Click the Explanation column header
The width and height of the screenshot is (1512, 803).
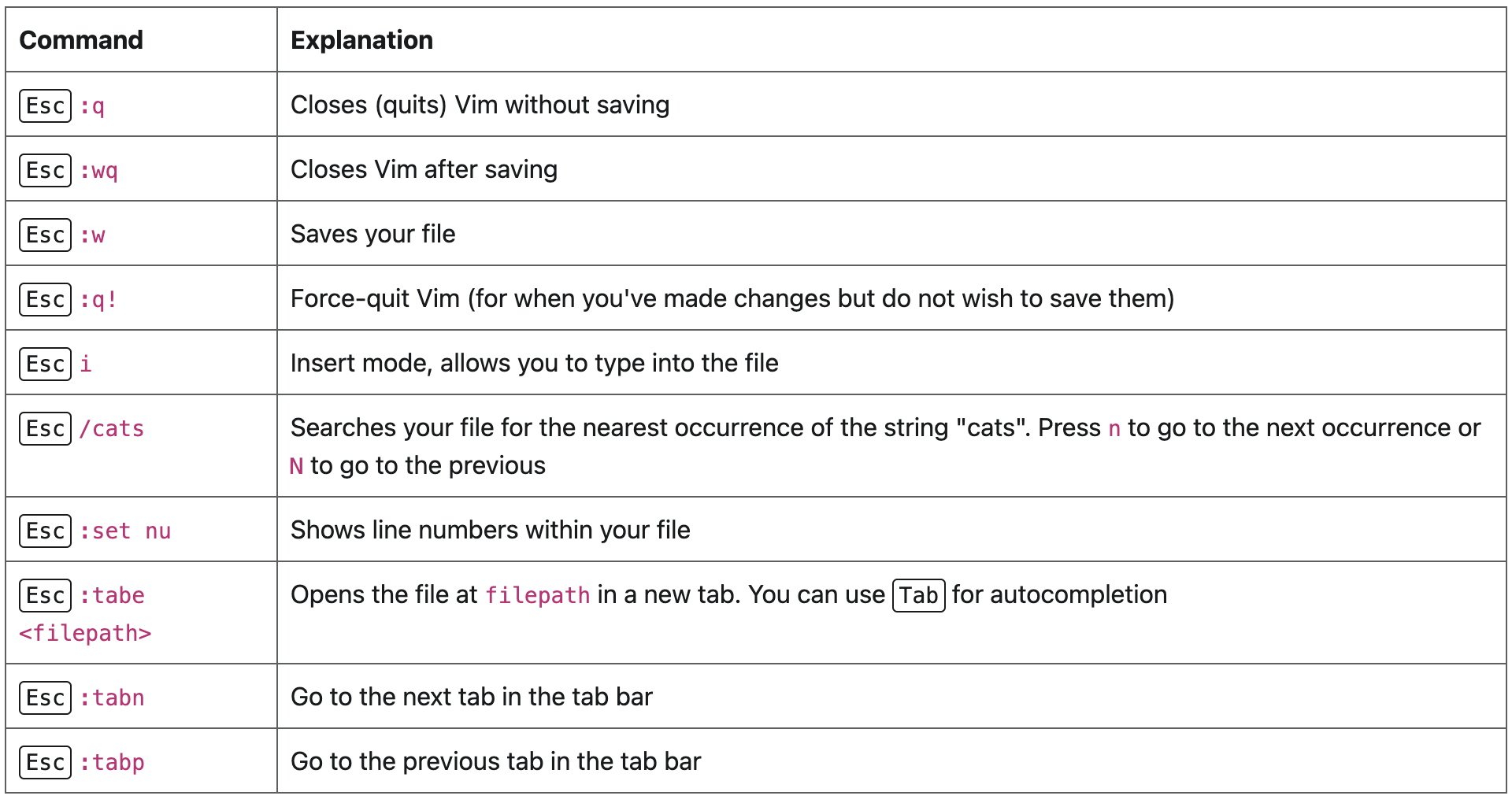(x=361, y=40)
